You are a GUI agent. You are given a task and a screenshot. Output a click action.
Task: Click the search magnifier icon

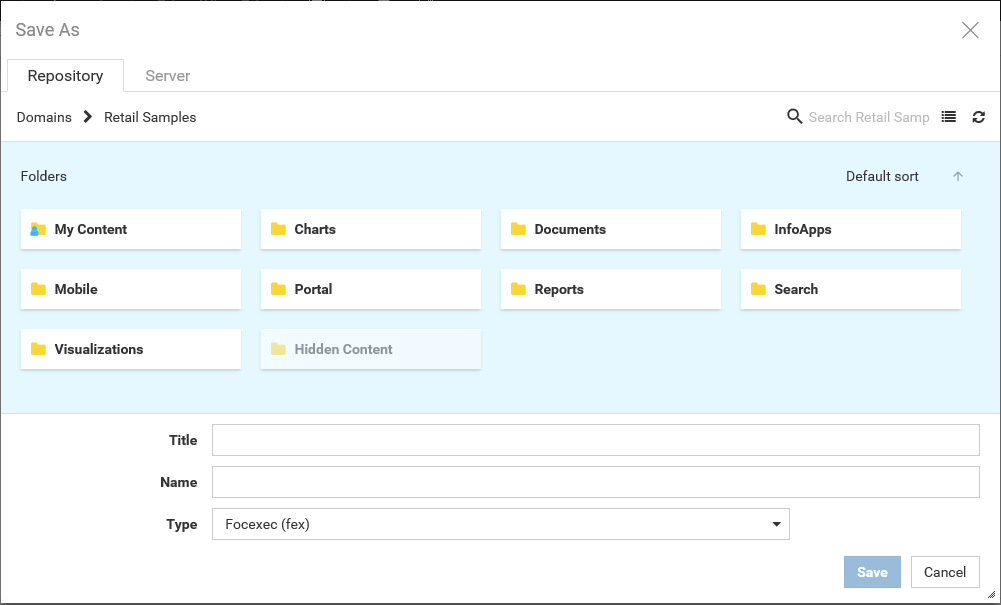795,117
